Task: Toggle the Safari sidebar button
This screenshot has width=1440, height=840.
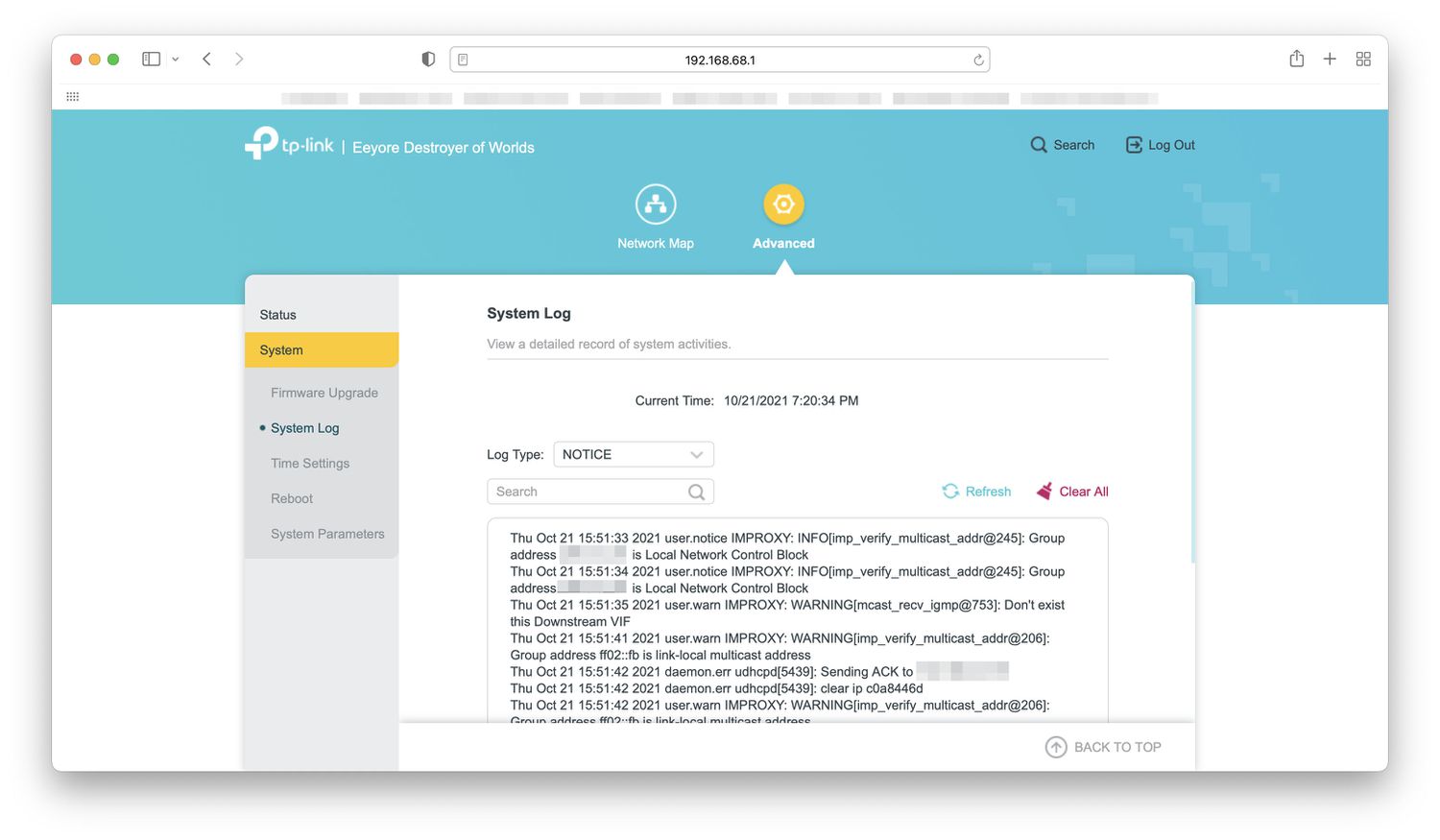Action: 151,60
